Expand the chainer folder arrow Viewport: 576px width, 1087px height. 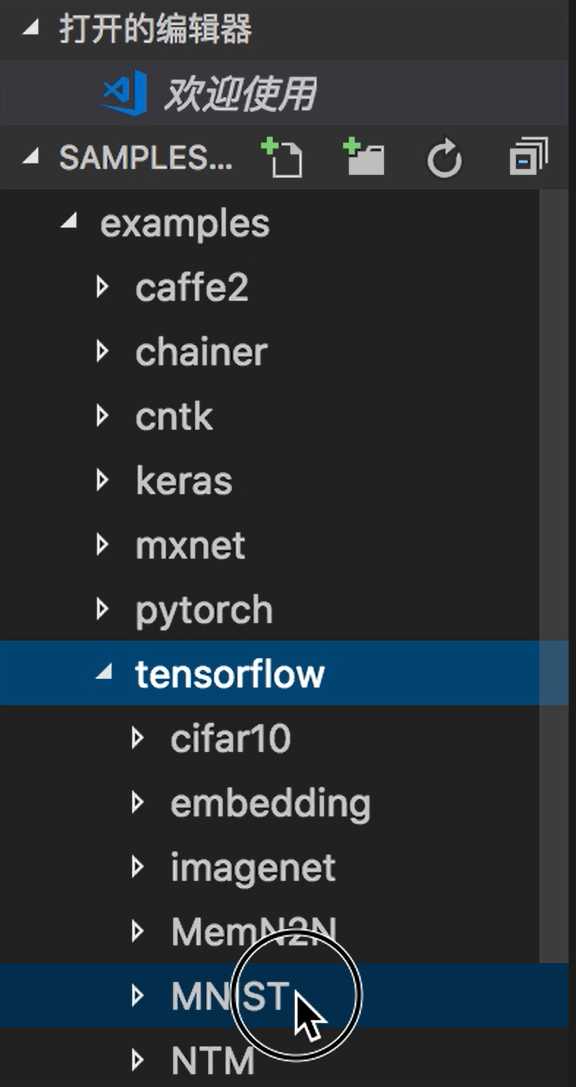click(x=103, y=351)
